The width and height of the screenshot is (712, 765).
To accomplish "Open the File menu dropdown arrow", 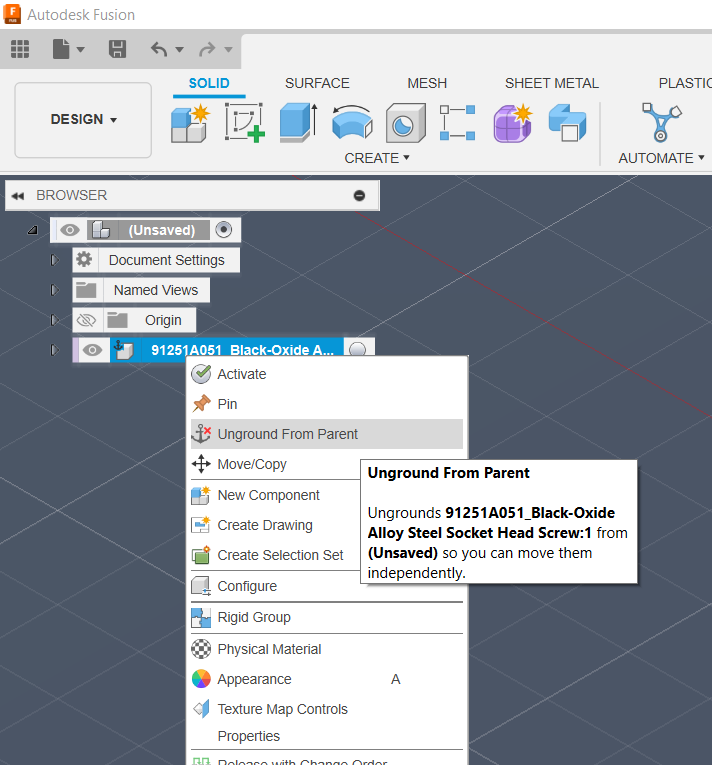I will 81,49.
